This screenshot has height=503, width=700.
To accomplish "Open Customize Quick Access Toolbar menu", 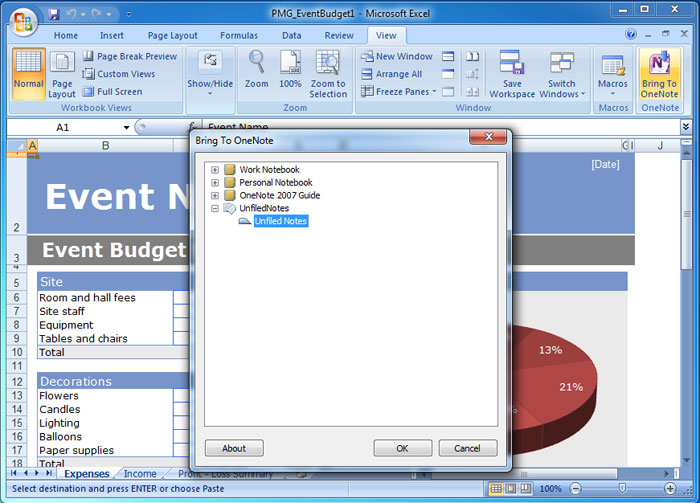I will pyautogui.click(x=129, y=14).
